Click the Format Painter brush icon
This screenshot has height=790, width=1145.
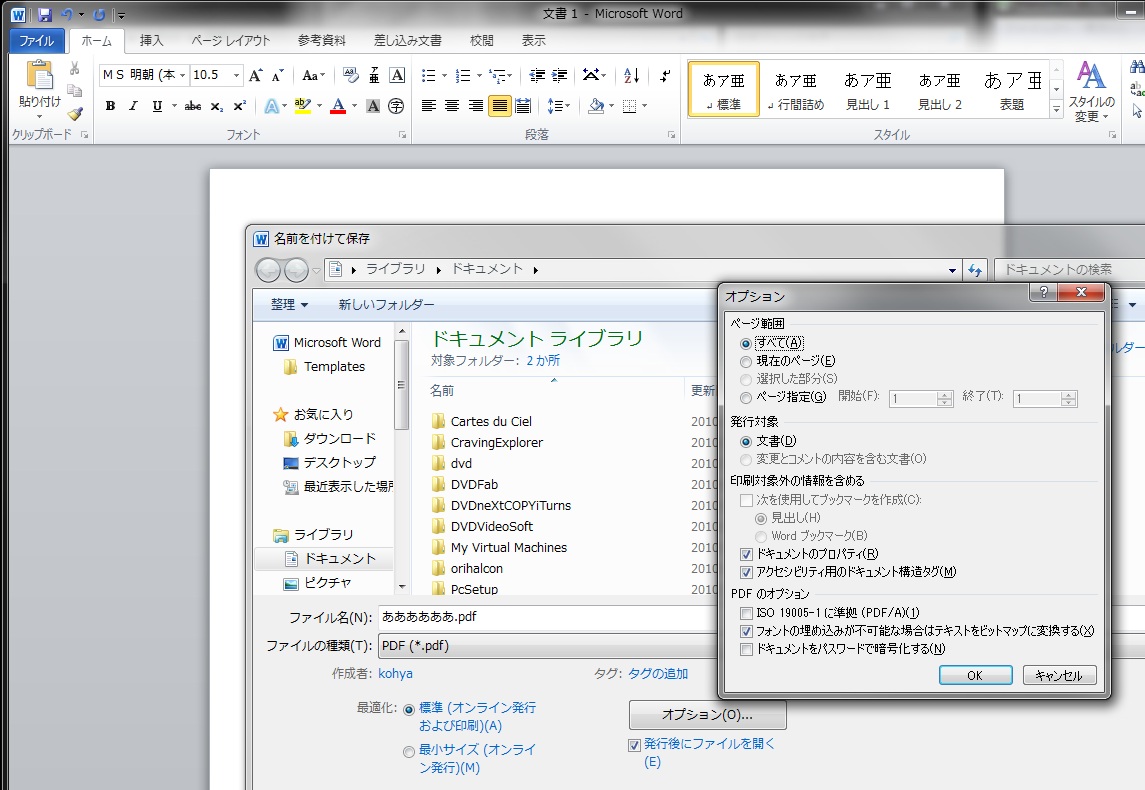coord(75,114)
